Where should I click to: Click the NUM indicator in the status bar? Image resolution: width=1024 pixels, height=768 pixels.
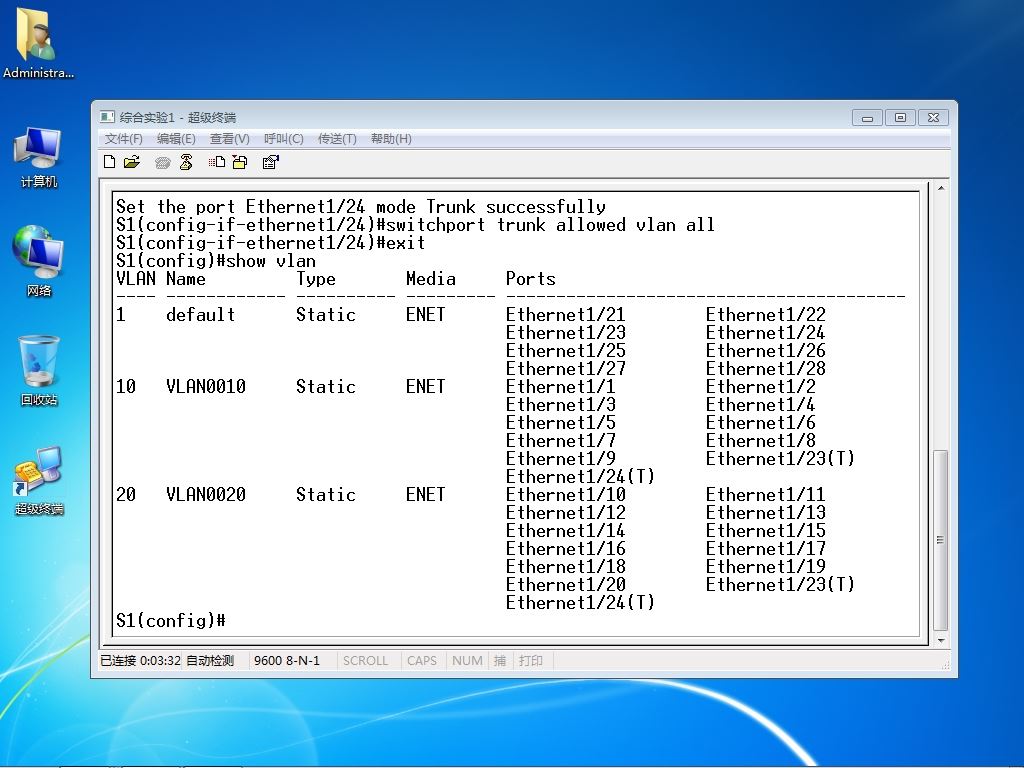pos(467,660)
